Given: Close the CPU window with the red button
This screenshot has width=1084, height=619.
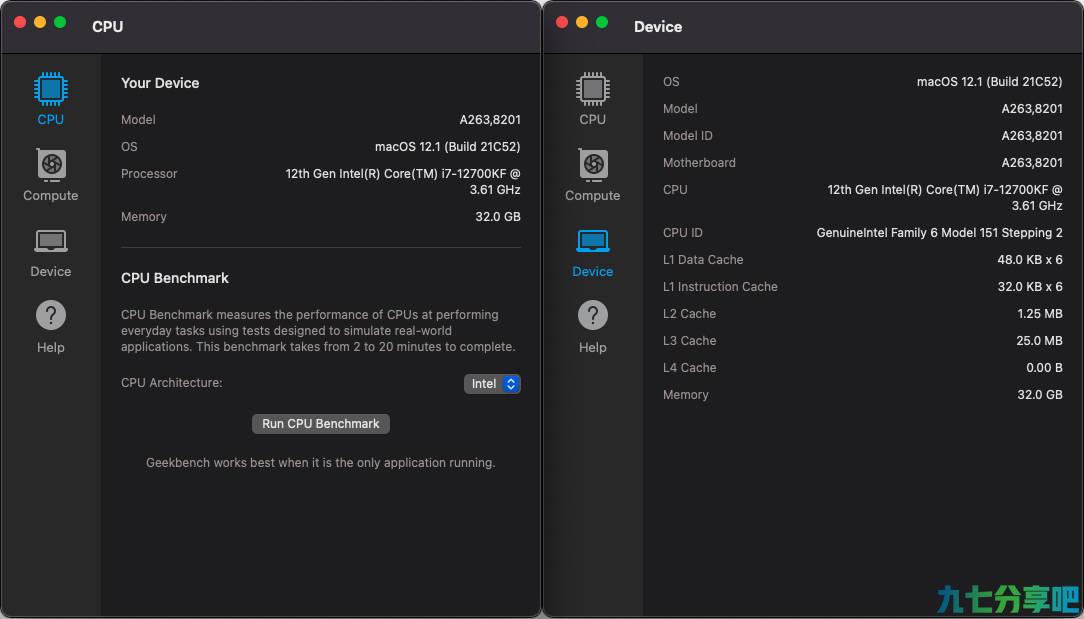Looking at the screenshot, I should (x=20, y=22).
